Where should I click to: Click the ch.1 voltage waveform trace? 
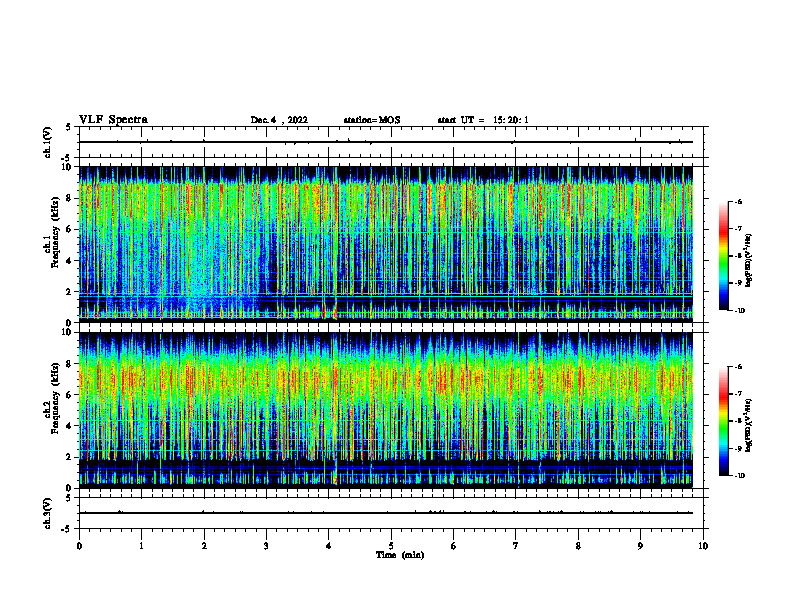point(386,142)
